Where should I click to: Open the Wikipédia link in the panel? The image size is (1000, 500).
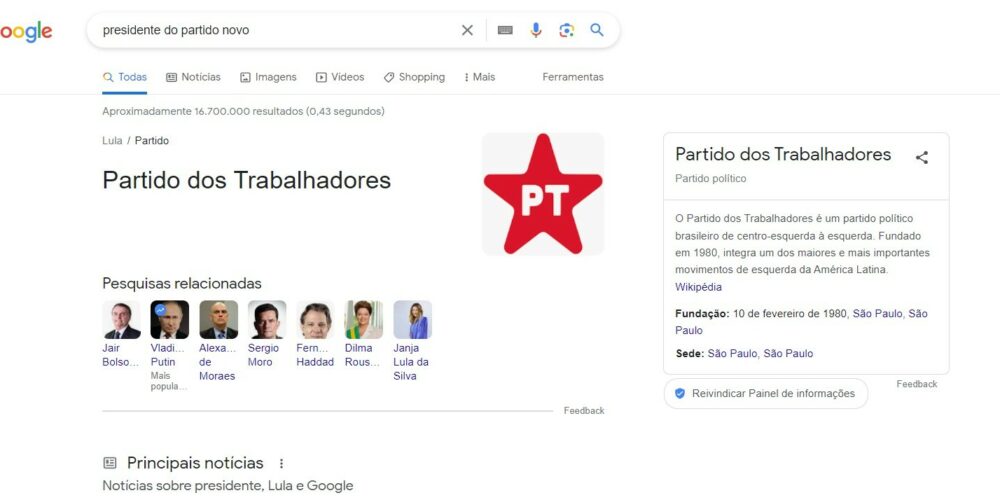point(698,287)
